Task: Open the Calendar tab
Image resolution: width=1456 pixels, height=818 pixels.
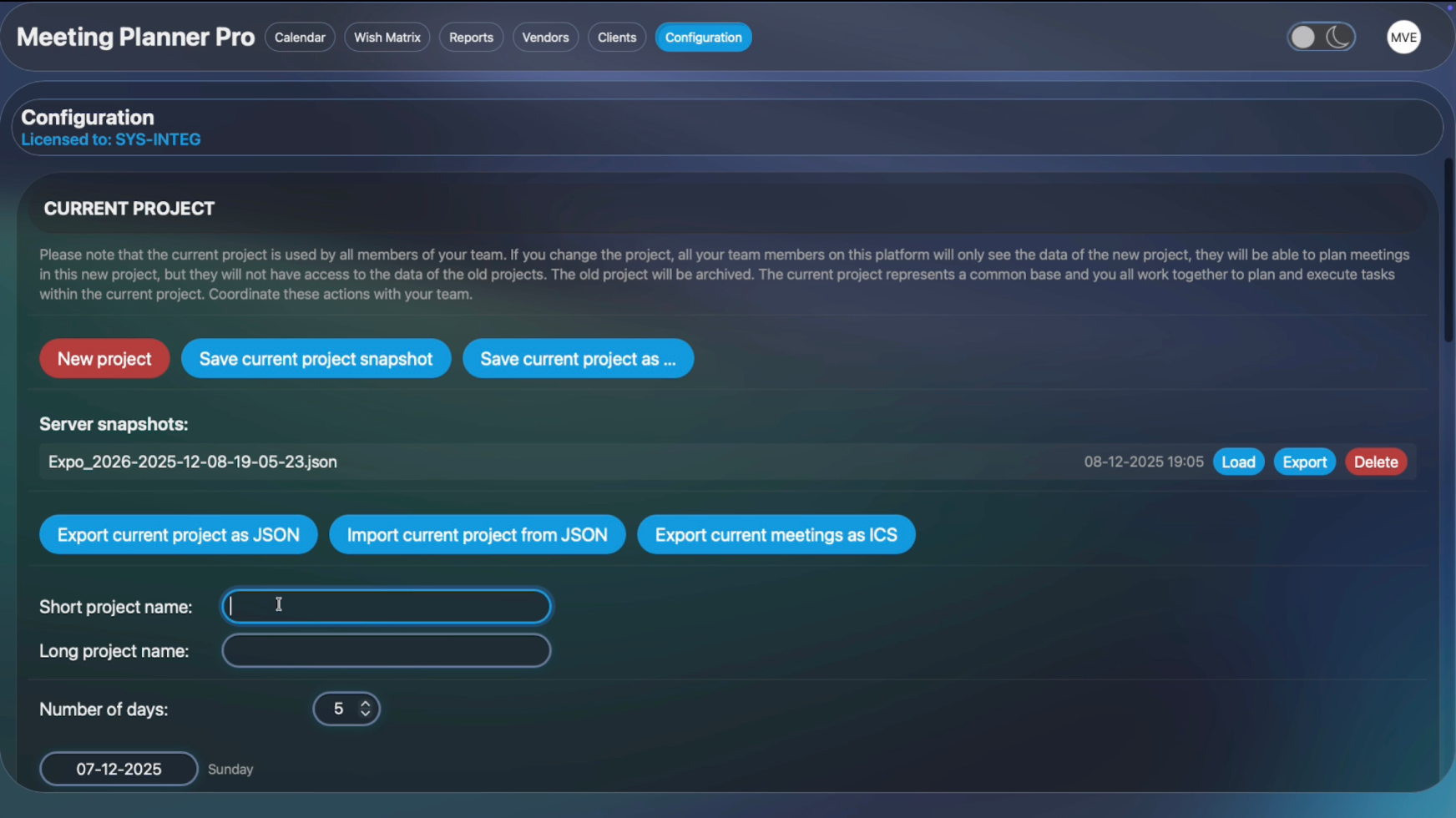Action: tap(300, 38)
